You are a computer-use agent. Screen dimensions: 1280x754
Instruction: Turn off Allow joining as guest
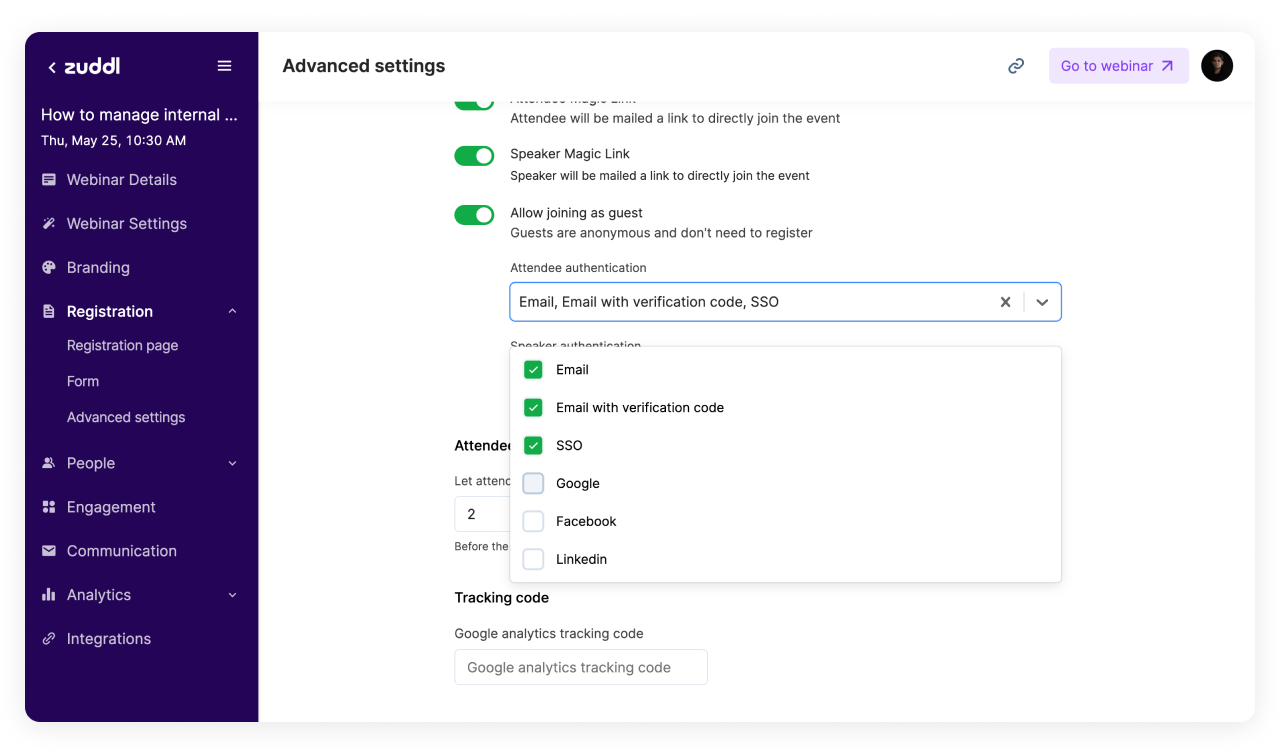coord(474,215)
